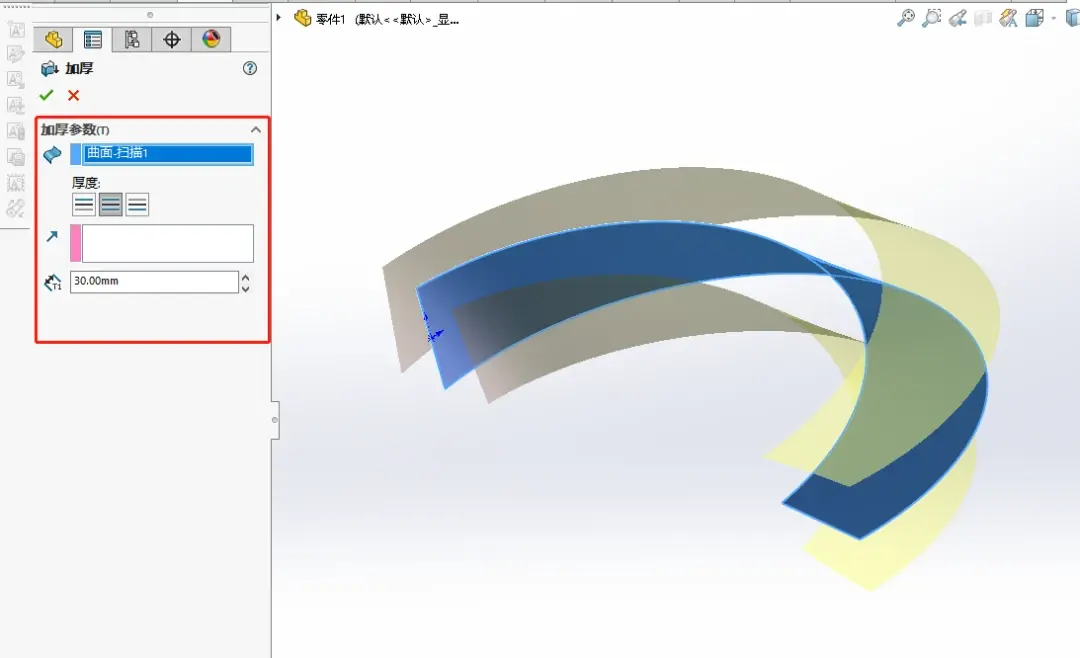Confirm thicken with the green checkmark
The image size is (1080, 658).
tap(46, 95)
